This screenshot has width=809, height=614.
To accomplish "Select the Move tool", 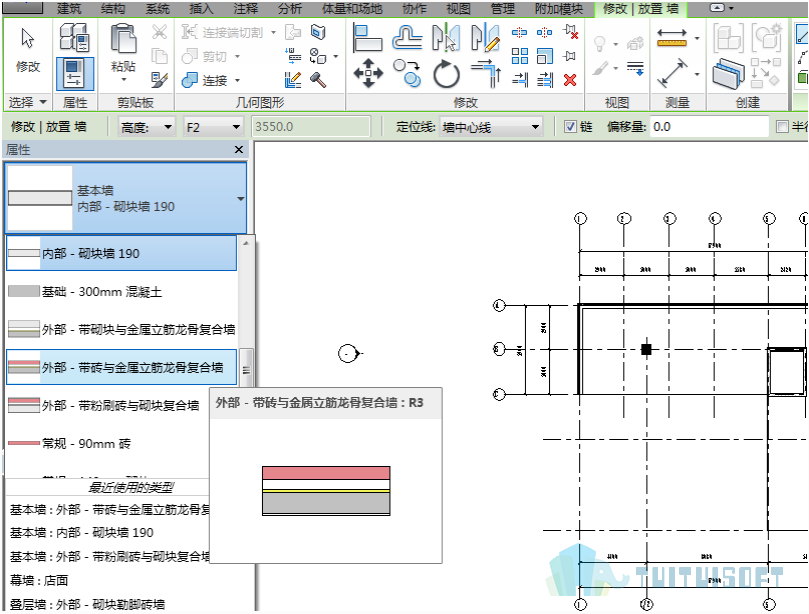I will pyautogui.click(x=368, y=73).
